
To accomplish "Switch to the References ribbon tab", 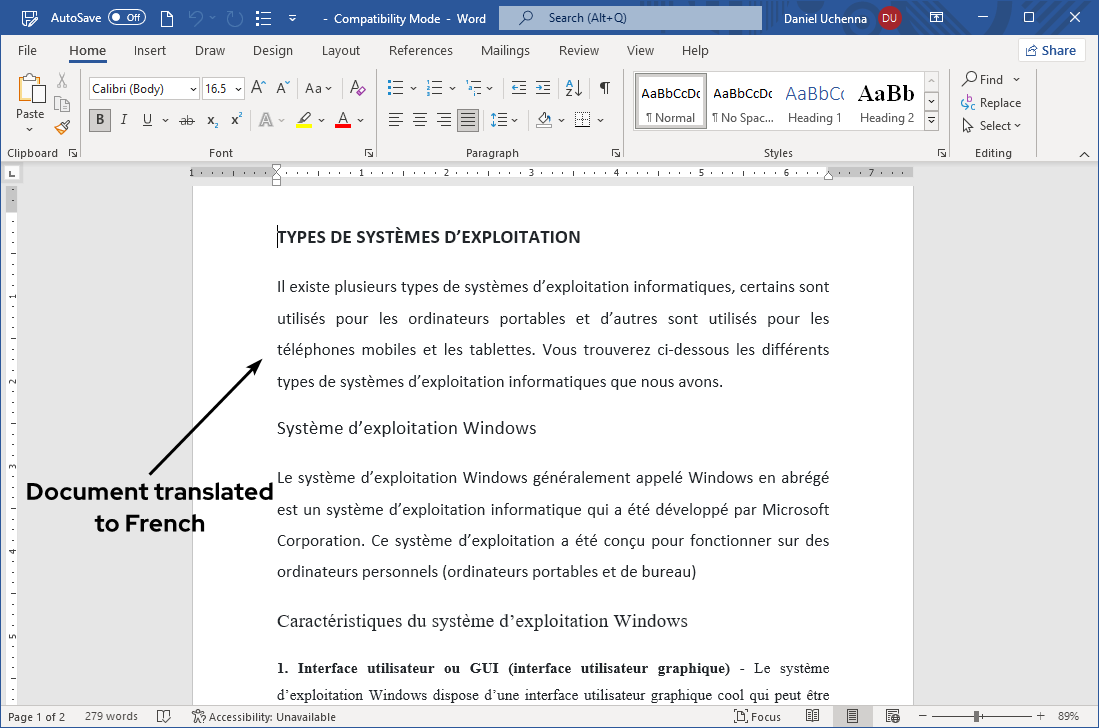I will [420, 50].
